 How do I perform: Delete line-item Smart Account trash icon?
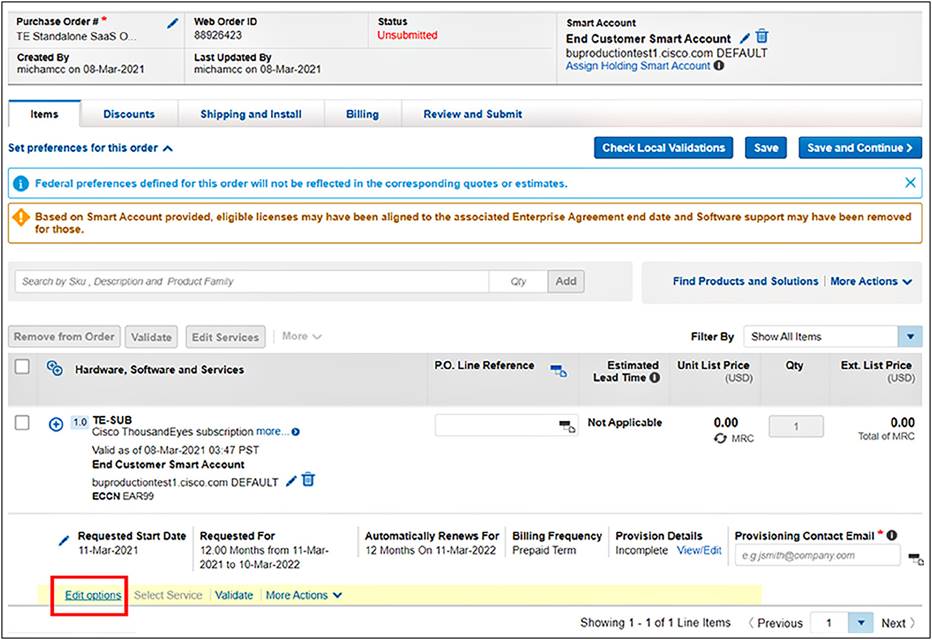point(308,479)
